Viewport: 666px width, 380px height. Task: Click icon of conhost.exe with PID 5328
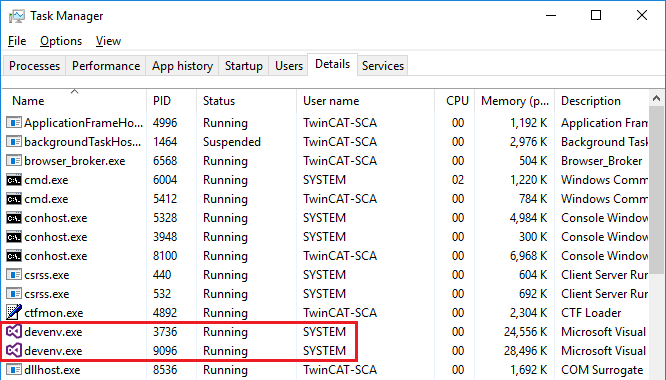coord(14,218)
